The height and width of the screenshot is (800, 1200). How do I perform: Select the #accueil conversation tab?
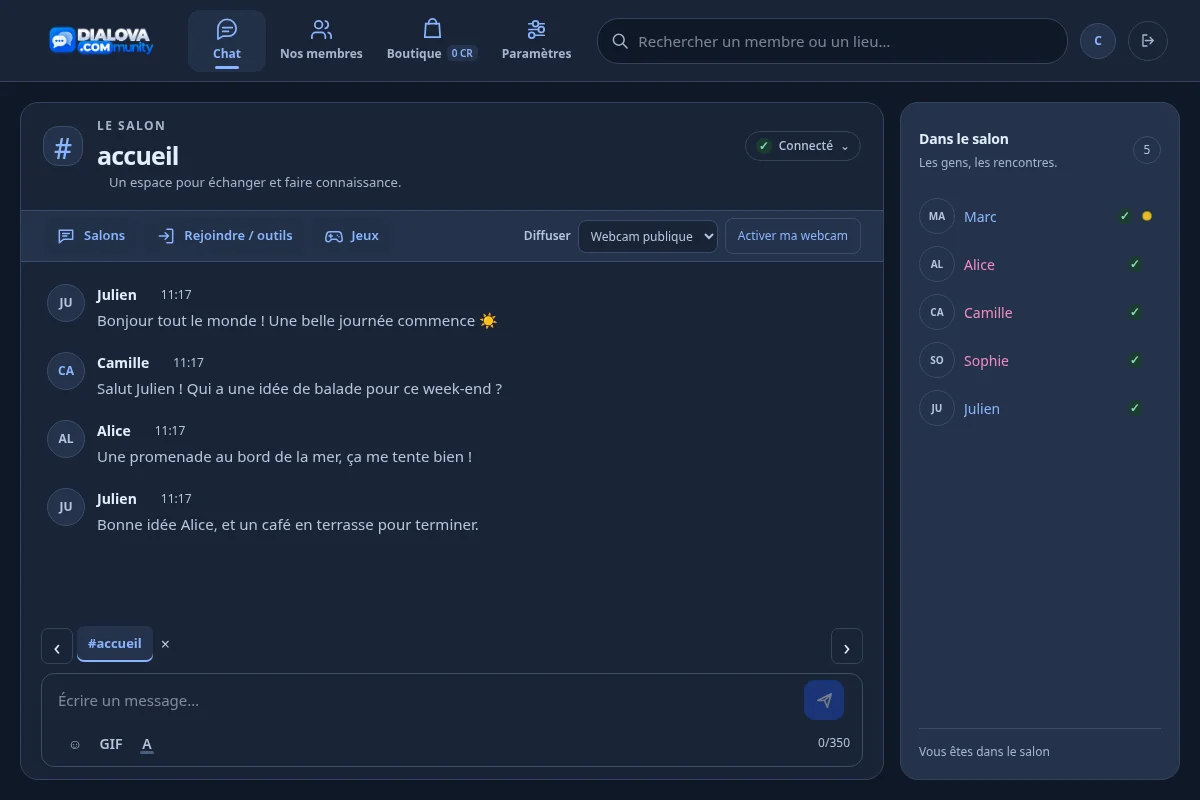(115, 644)
